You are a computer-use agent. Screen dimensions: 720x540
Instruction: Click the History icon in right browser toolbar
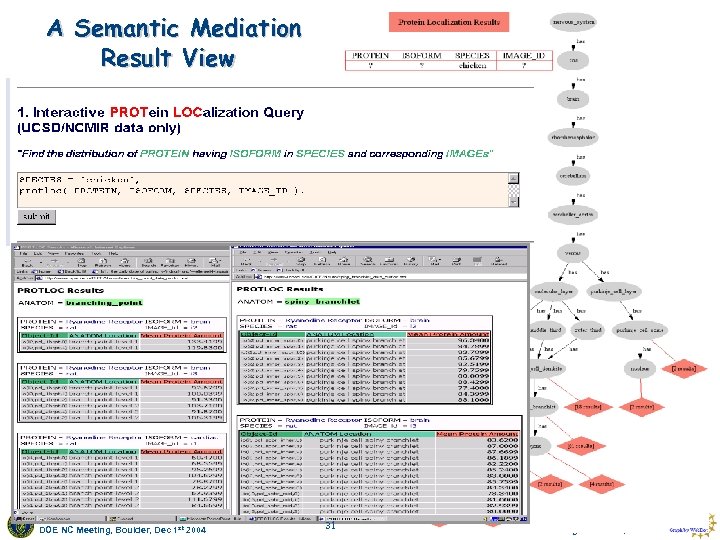pyautogui.click(x=411, y=261)
